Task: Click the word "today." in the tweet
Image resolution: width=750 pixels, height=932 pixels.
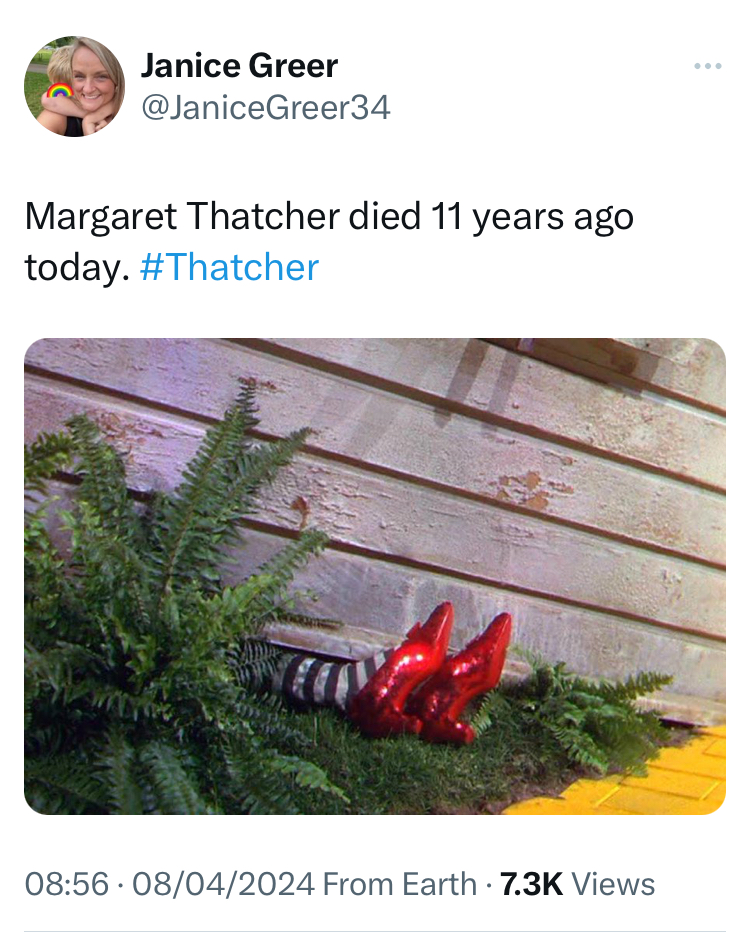Action: tap(77, 268)
